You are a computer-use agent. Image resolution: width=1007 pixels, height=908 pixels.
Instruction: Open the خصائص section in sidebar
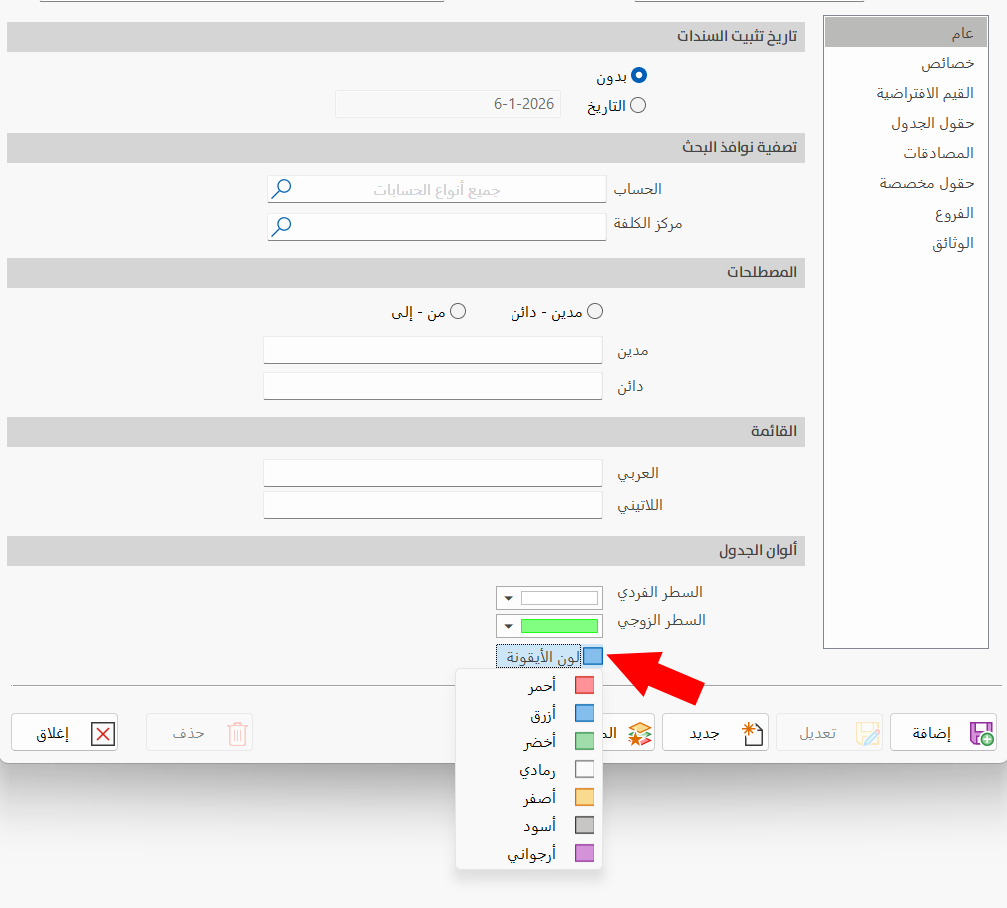[906, 63]
